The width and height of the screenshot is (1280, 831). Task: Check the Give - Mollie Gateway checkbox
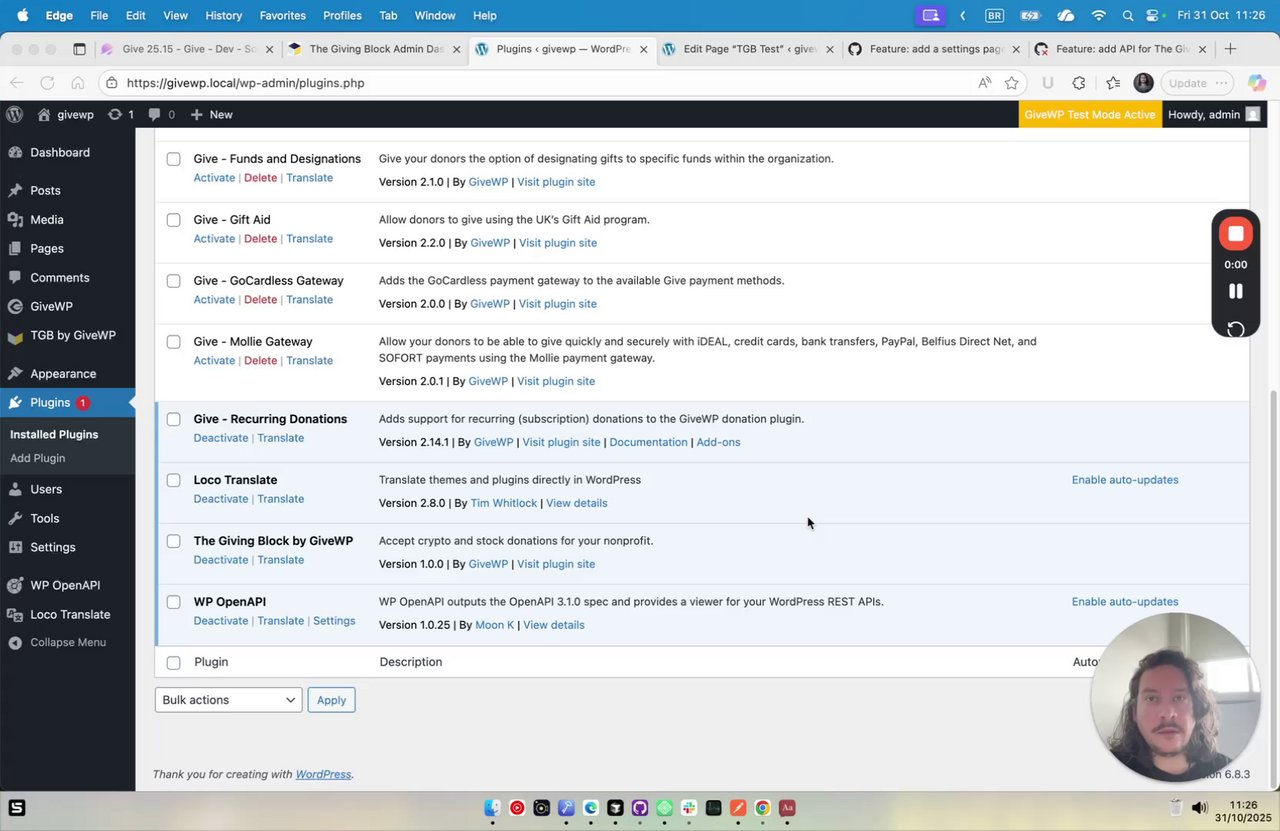tap(174, 342)
